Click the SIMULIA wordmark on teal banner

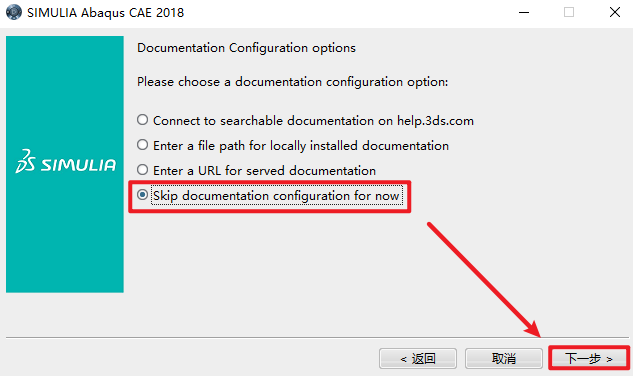pyautogui.click(x=78, y=165)
